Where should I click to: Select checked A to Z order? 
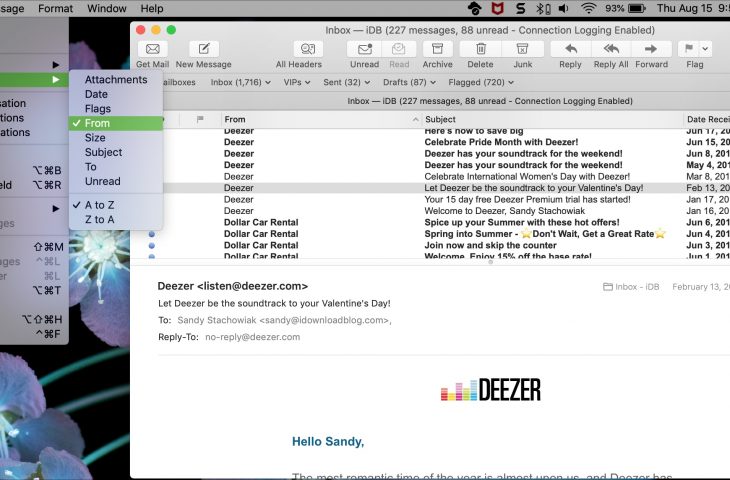[116, 205]
